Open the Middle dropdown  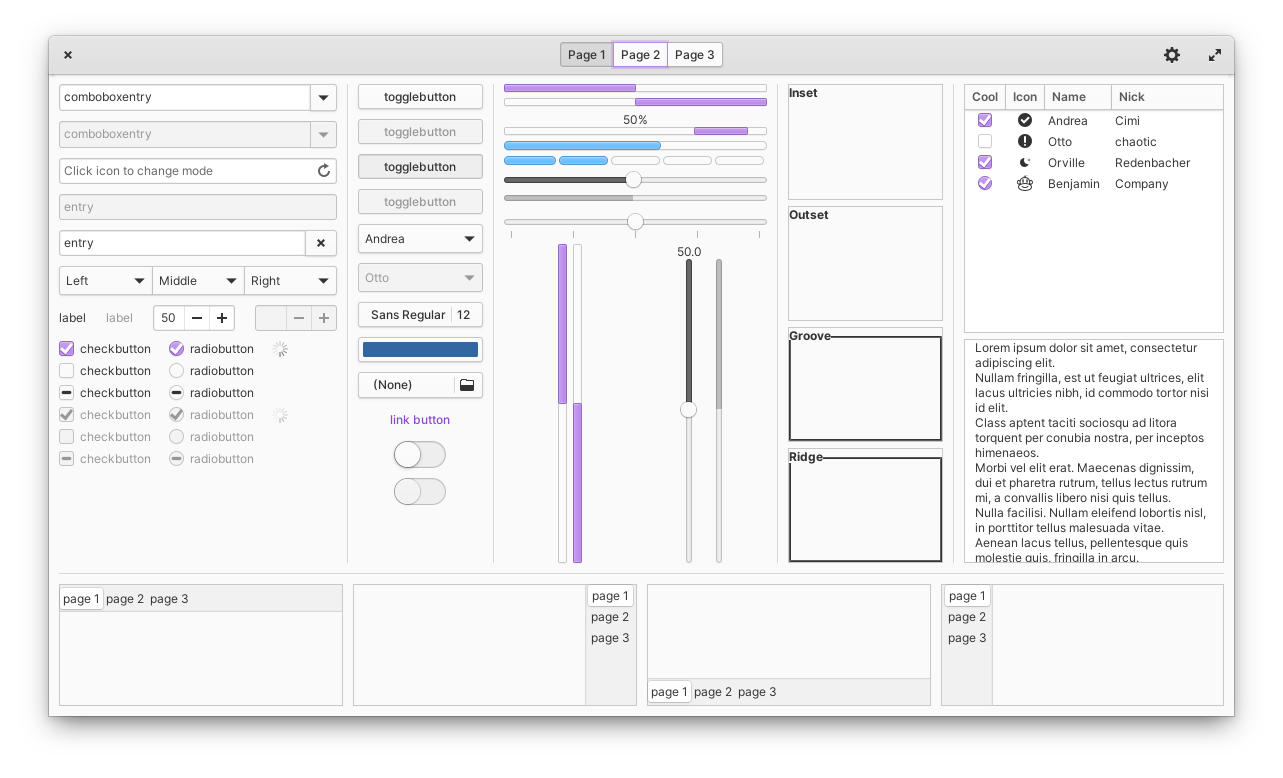coord(199,281)
